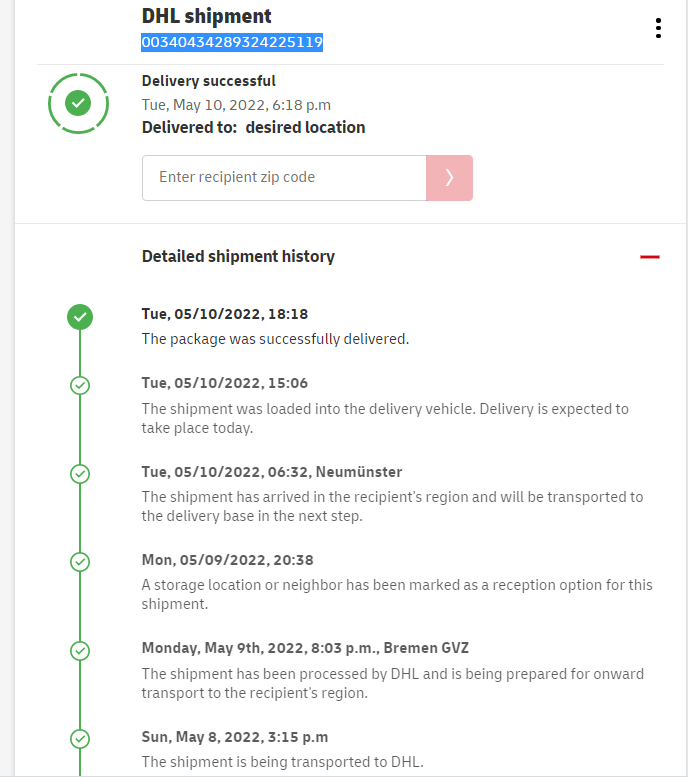This screenshot has width=688, height=777.
Task: Open the three-dot shipment options menu
Action: tap(658, 28)
